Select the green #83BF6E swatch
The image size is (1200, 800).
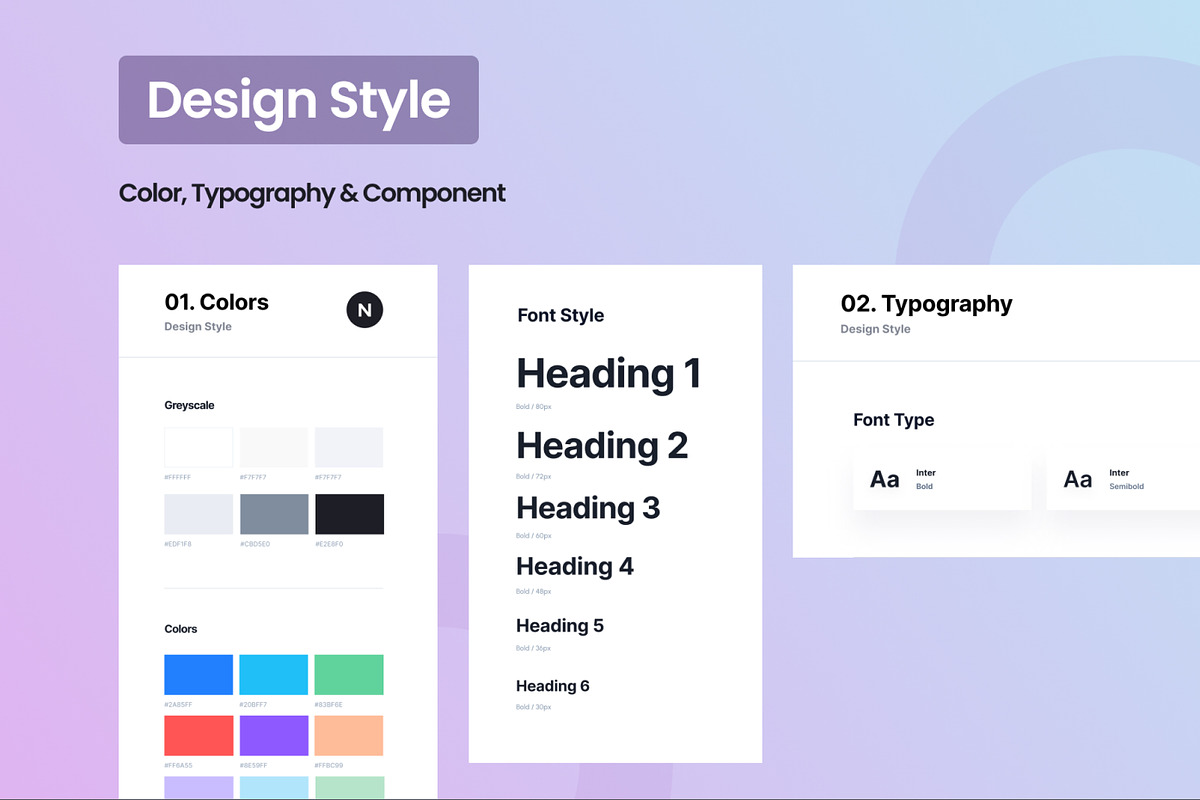pyautogui.click(x=349, y=675)
